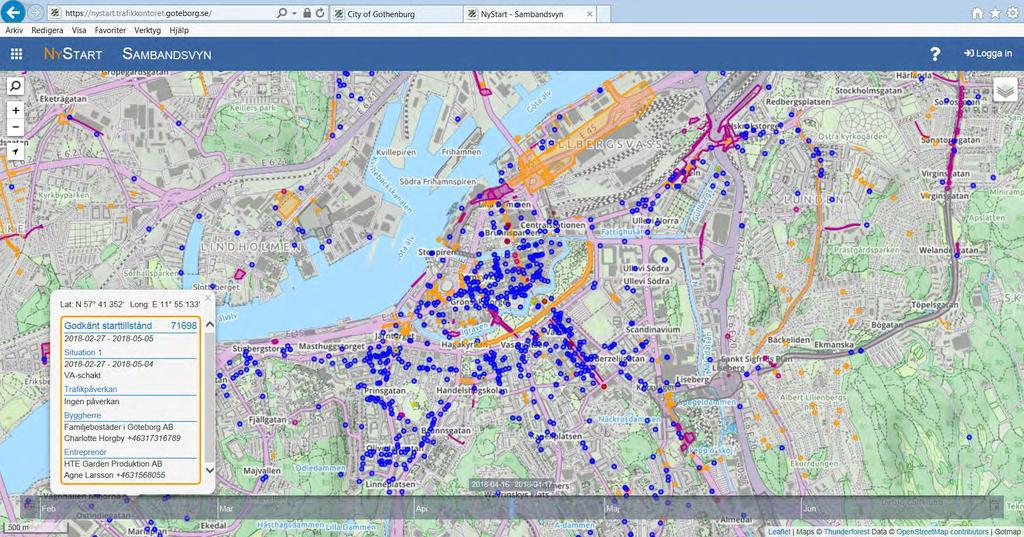Click the Sambandsvyn header title
The height and width of the screenshot is (537, 1024).
167,54
